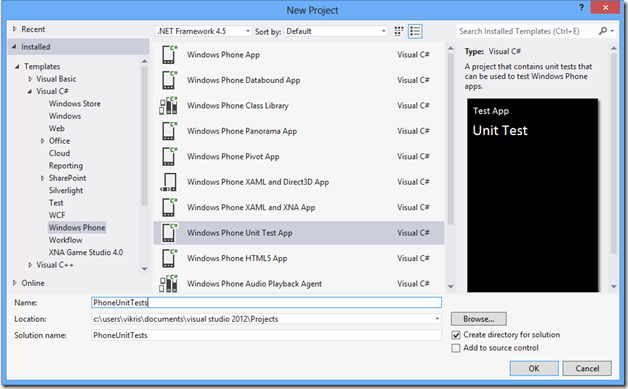Select the Windows Store category

(75, 104)
